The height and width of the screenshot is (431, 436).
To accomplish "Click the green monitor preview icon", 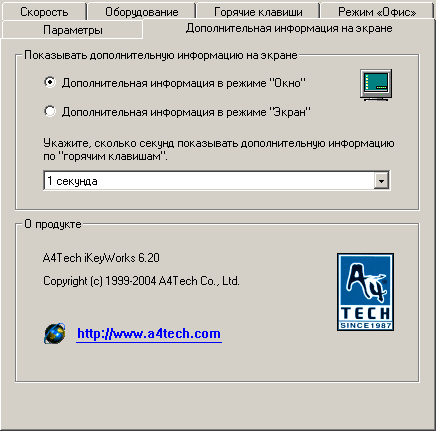I will point(376,85).
